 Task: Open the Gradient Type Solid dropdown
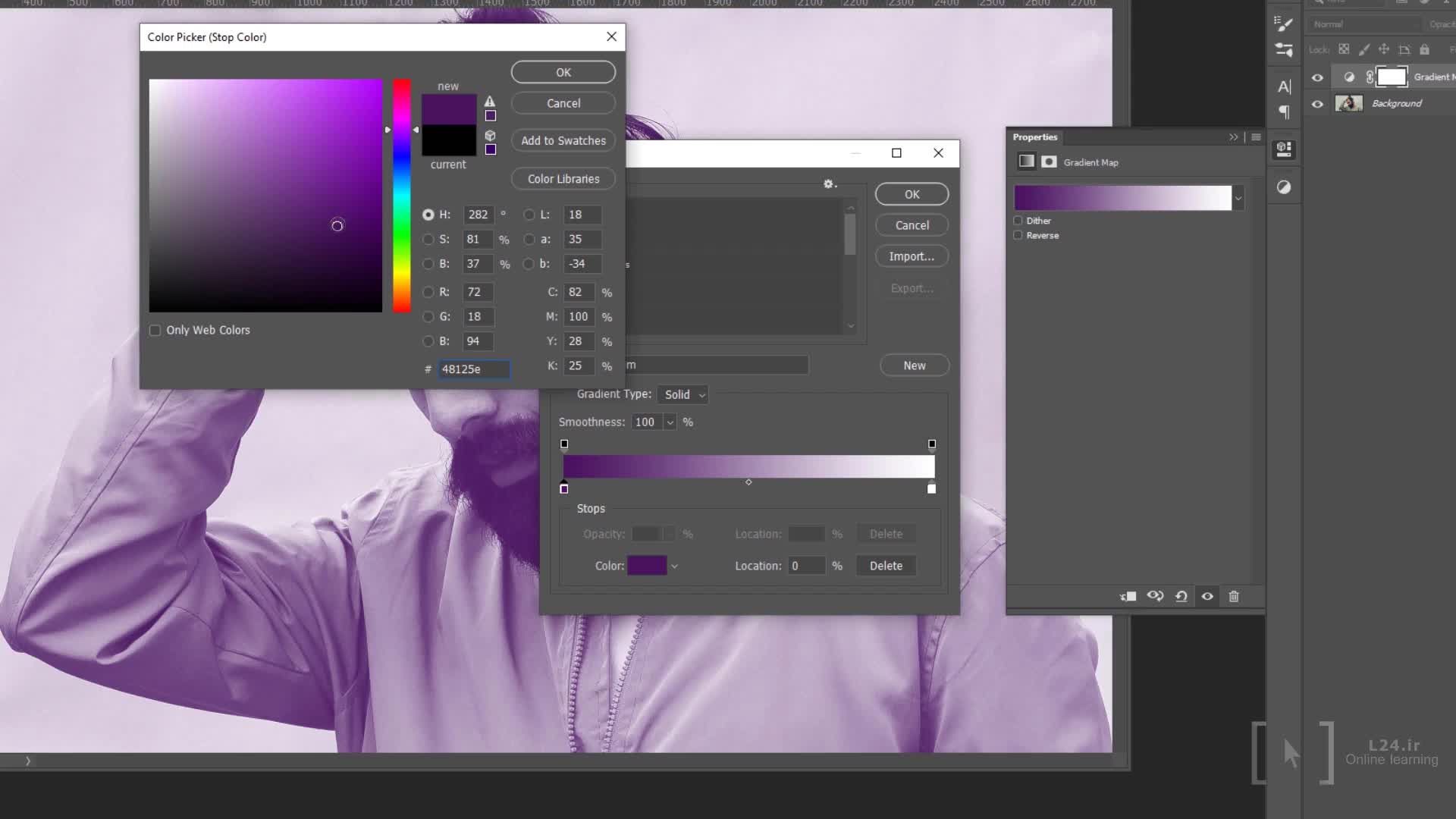click(x=684, y=395)
